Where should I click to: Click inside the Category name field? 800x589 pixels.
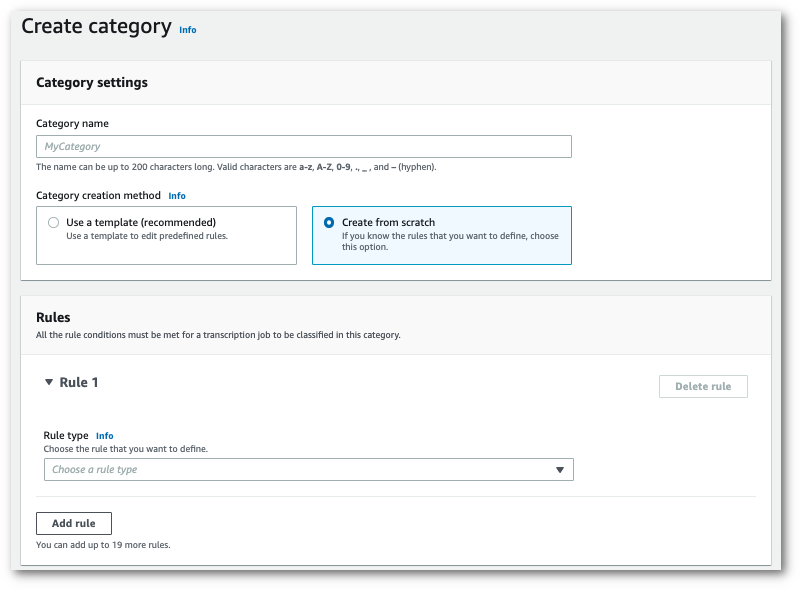click(x=307, y=146)
